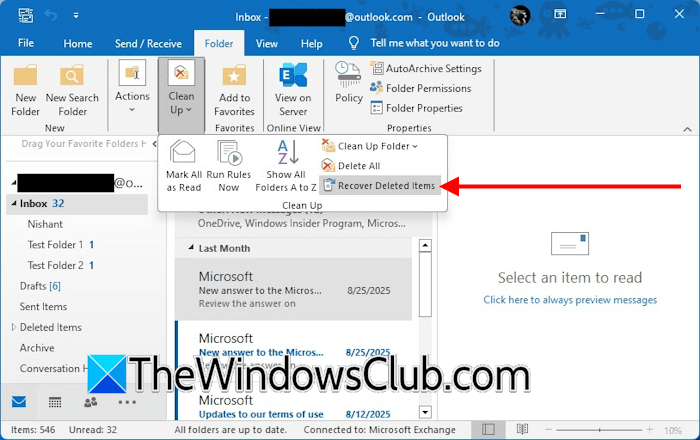Select Recover Deleted Items
This screenshot has width=700, height=440.
point(379,185)
